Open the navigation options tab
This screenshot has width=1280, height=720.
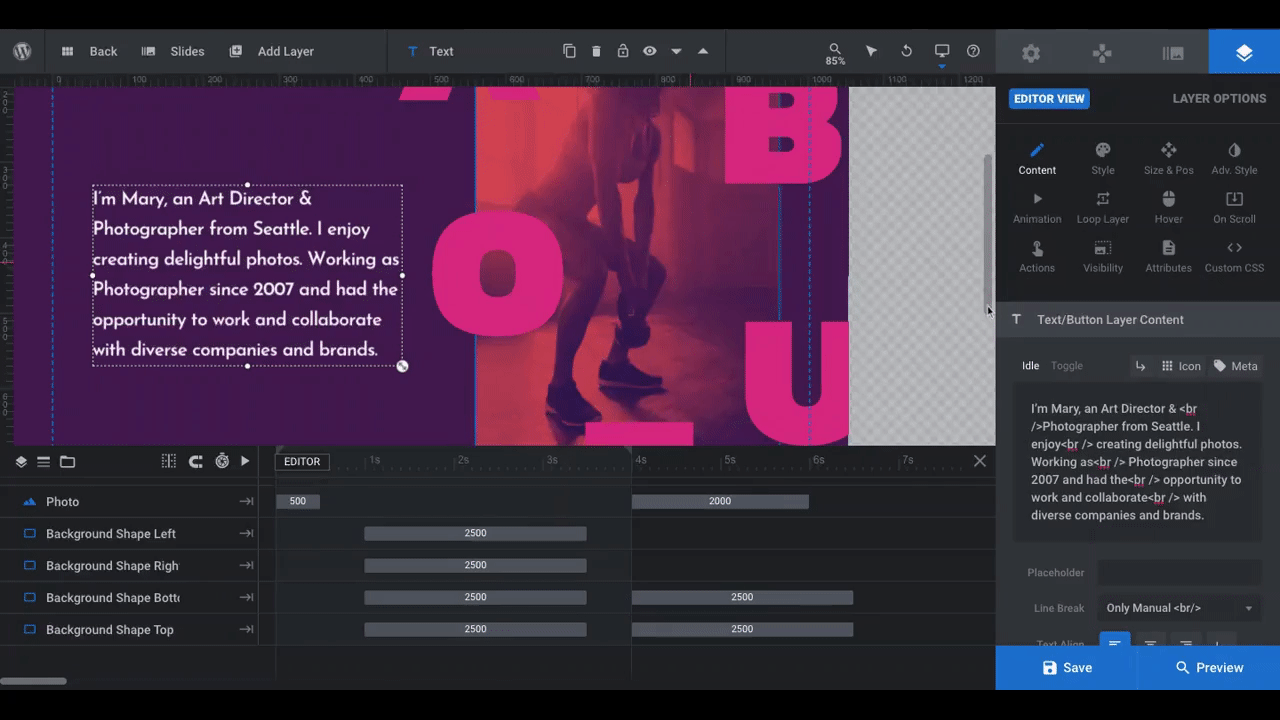point(1102,53)
